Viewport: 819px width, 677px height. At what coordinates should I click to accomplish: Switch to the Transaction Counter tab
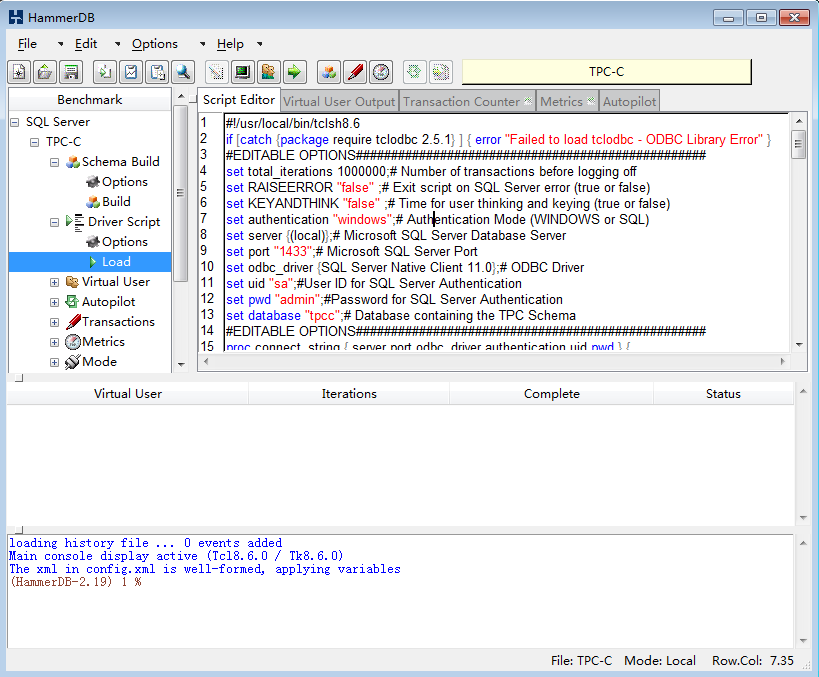467,101
